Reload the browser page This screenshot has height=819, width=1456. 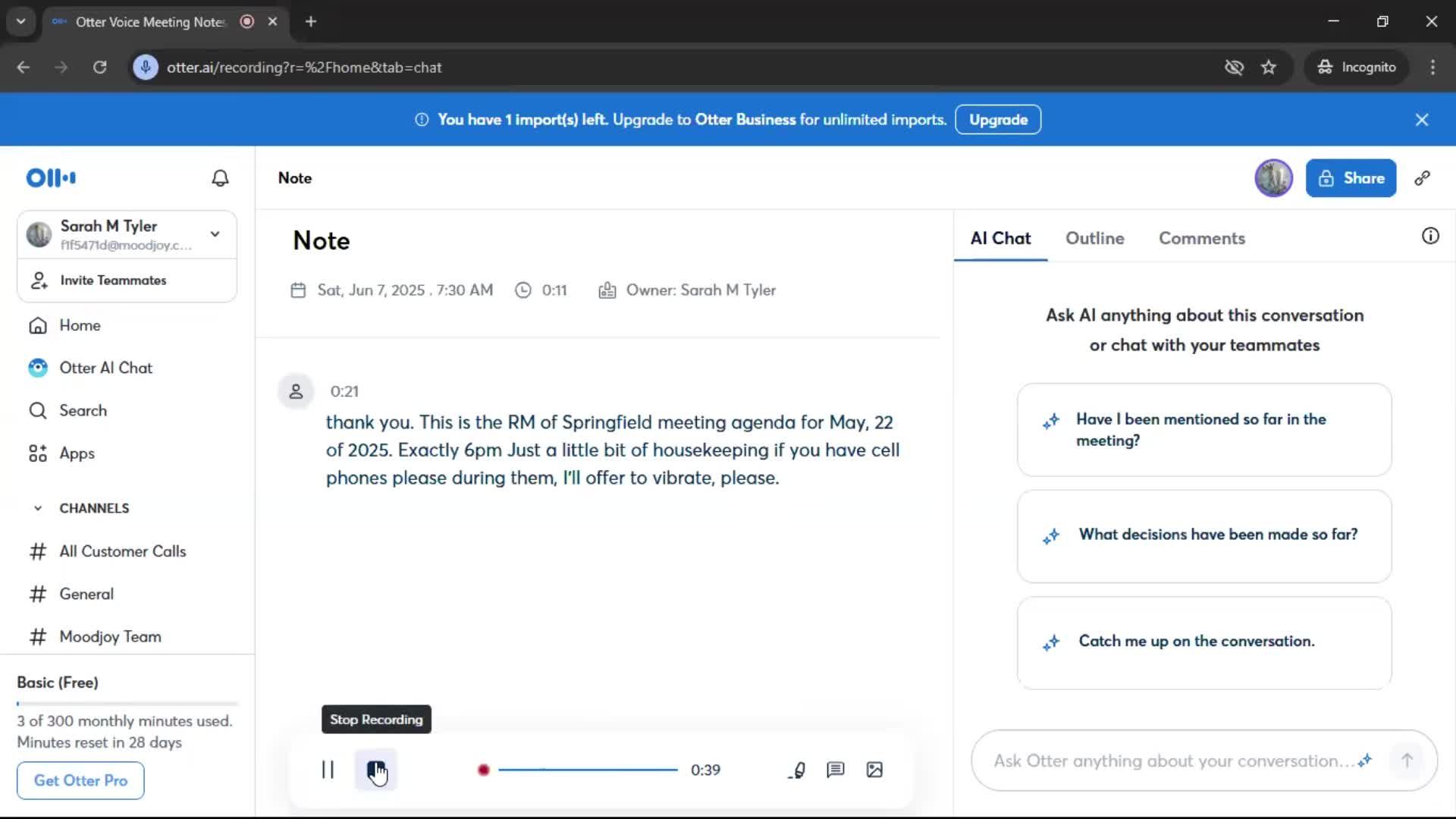point(99,67)
